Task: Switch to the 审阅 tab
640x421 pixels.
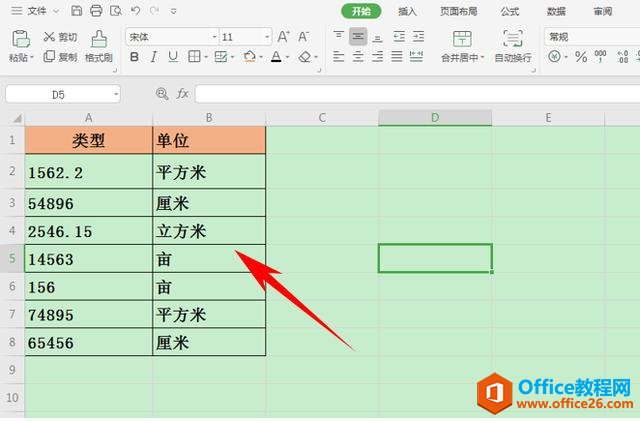Action: point(603,11)
